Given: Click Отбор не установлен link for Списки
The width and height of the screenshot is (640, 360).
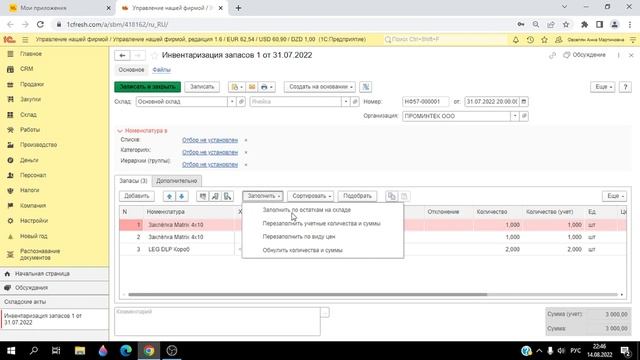Looking at the screenshot, I should click(210, 140).
